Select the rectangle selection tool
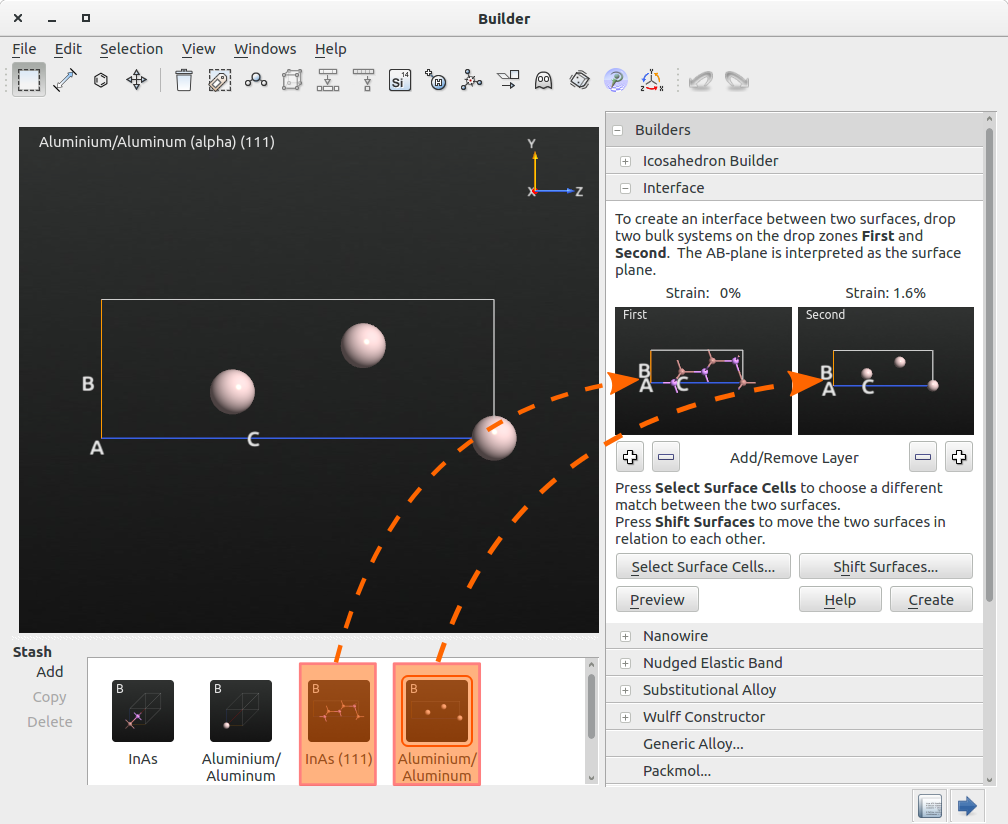1008x824 pixels. pos(28,80)
